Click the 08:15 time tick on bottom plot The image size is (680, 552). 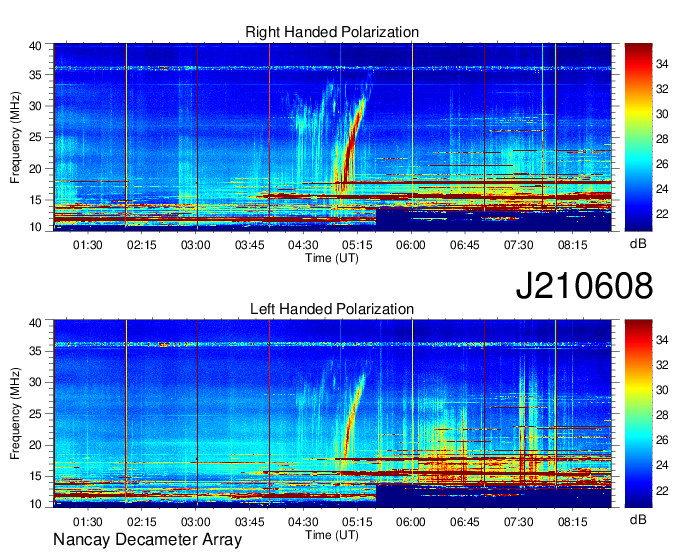pos(572,522)
